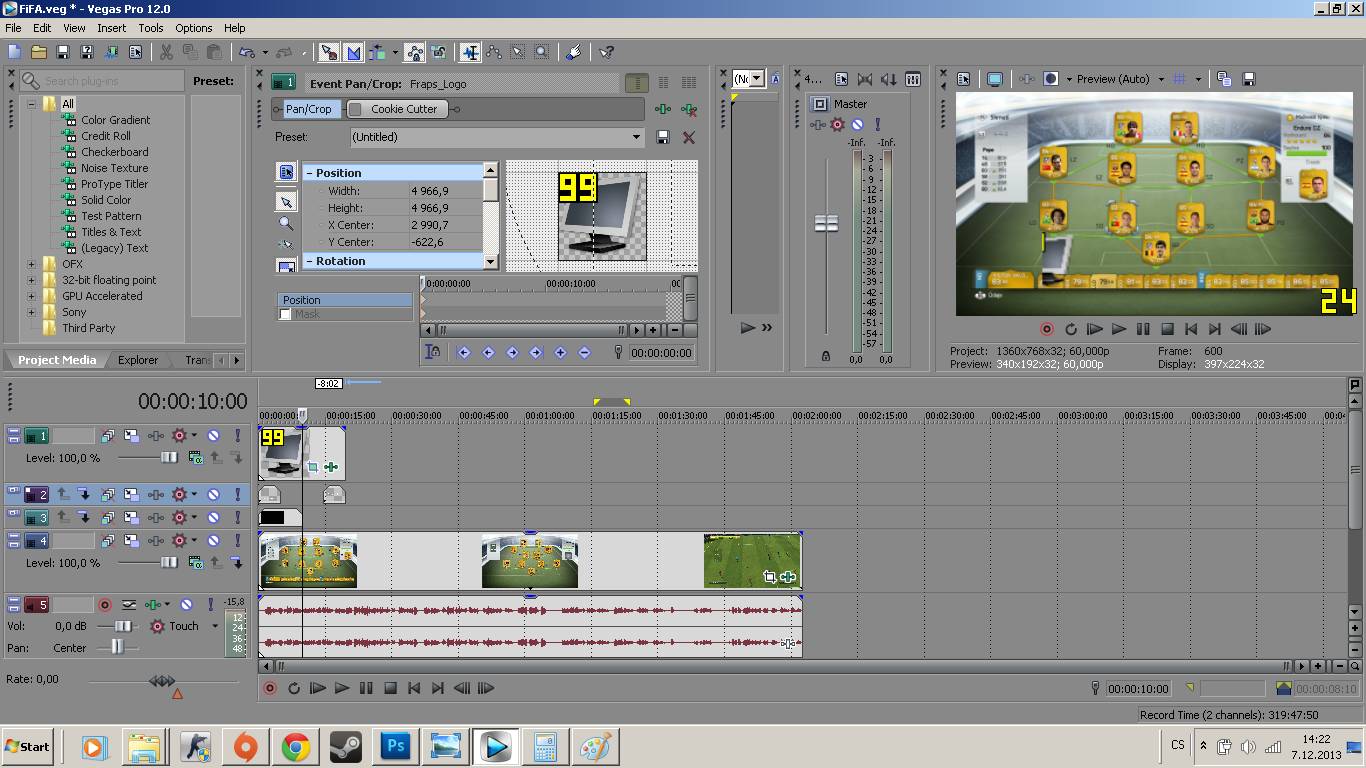Open the Undo history dropdown arrow
1366x768 pixels.
click(x=263, y=52)
